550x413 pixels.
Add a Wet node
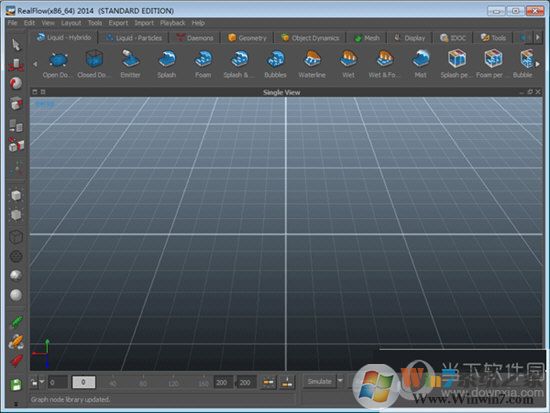click(348, 65)
